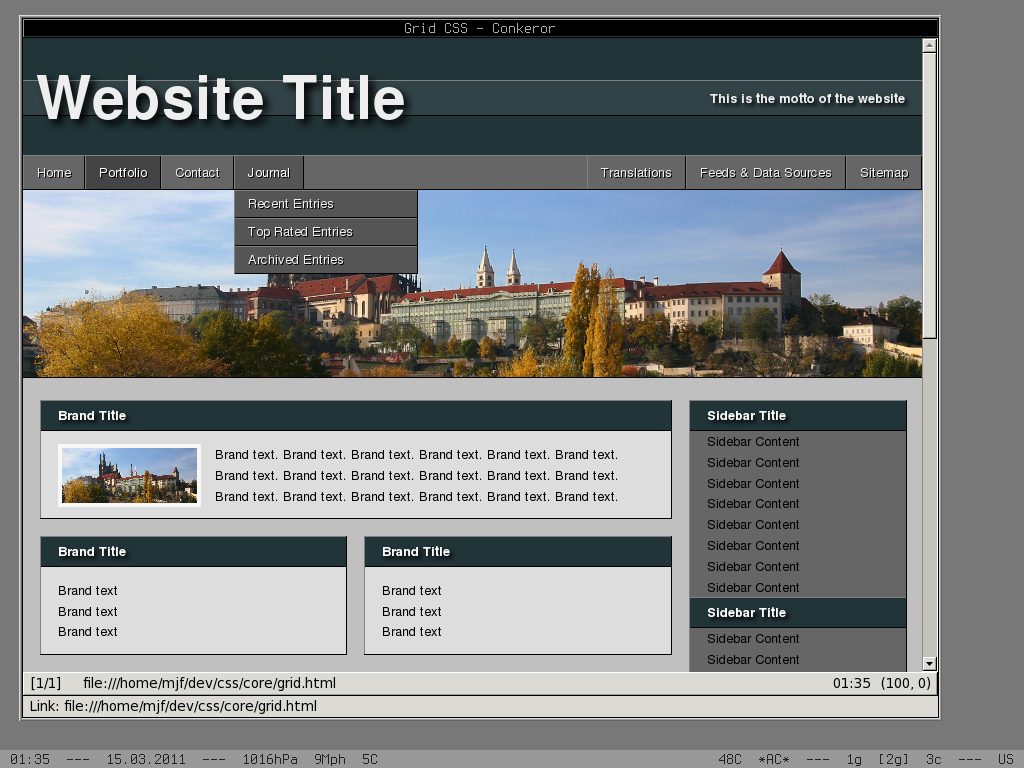The image size is (1024, 768).
Task: Click the Website Title heading
Action: click(x=221, y=98)
